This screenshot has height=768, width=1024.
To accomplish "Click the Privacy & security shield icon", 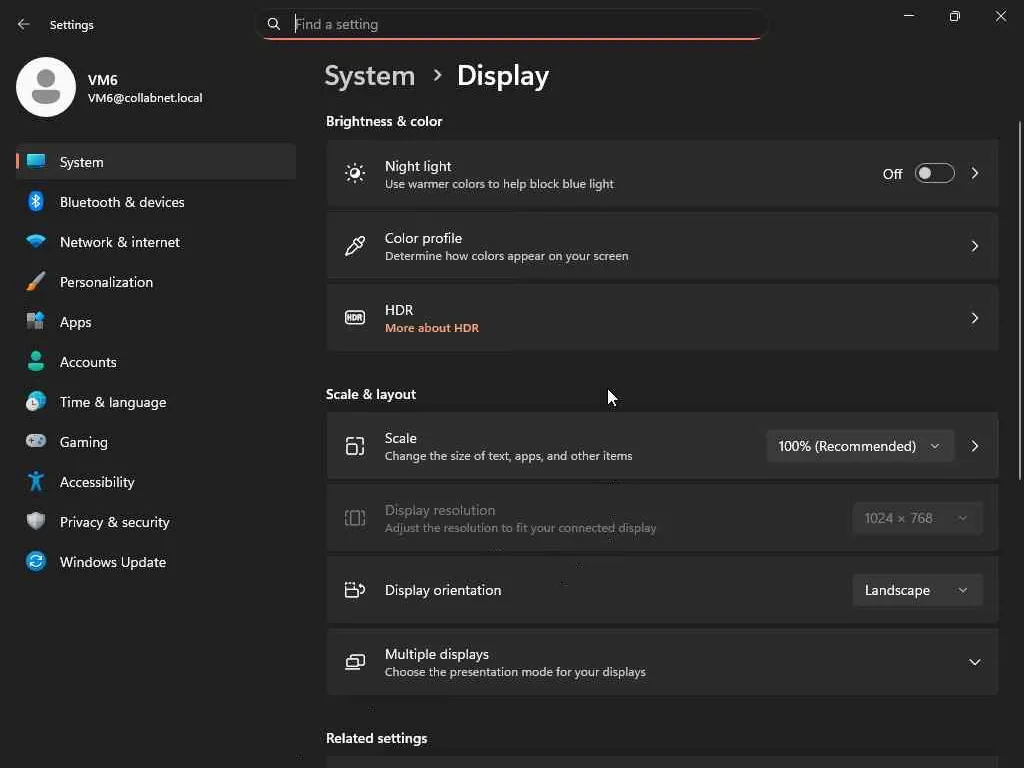I will point(36,522).
